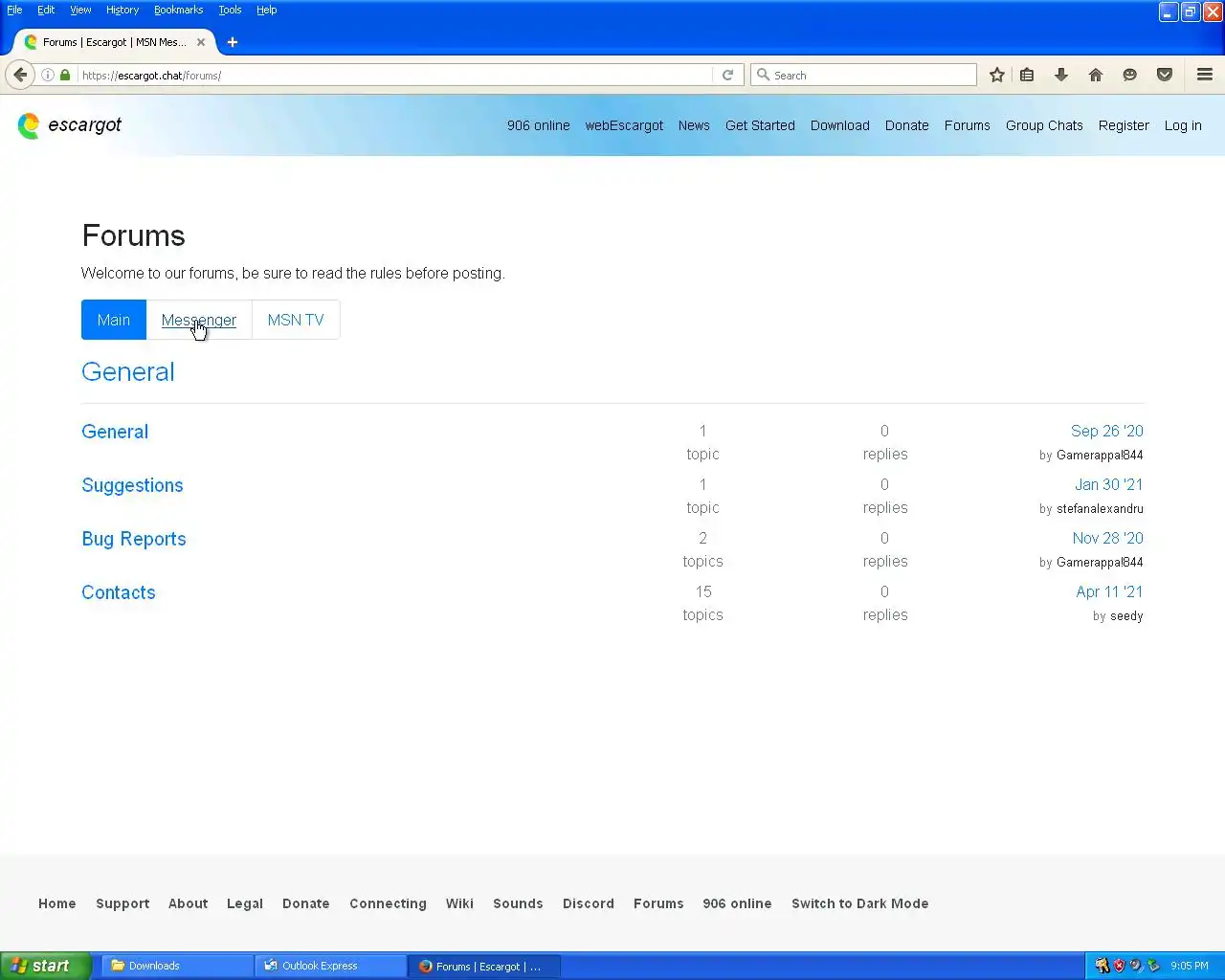This screenshot has width=1225, height=980.
Task: Open the footer About link
Action: [188, 903]
